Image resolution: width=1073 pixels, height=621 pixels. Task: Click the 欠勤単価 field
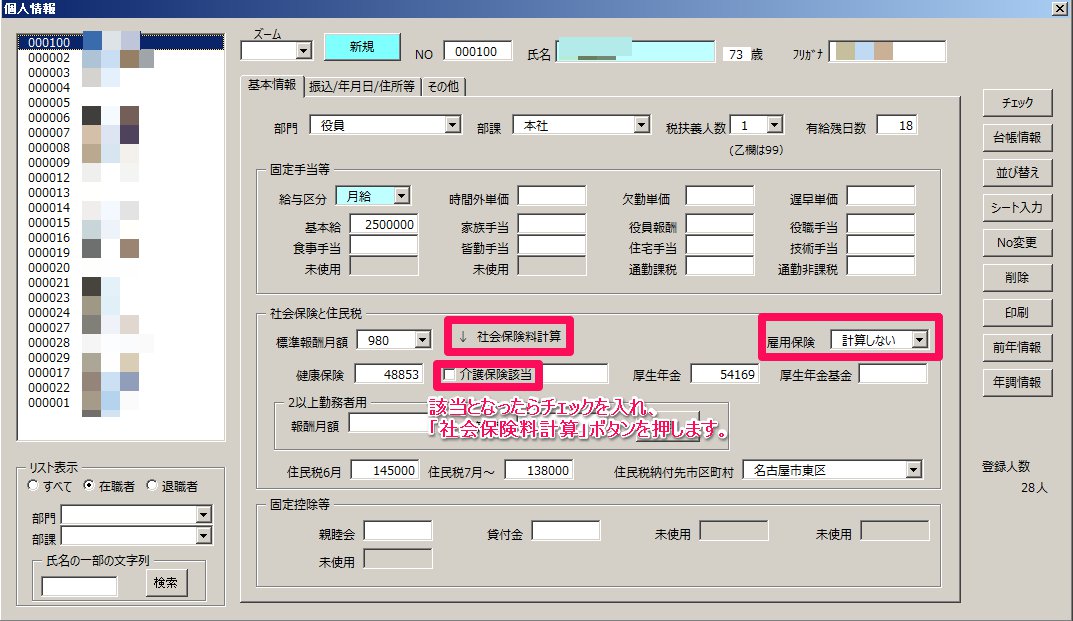coord(720,196)
